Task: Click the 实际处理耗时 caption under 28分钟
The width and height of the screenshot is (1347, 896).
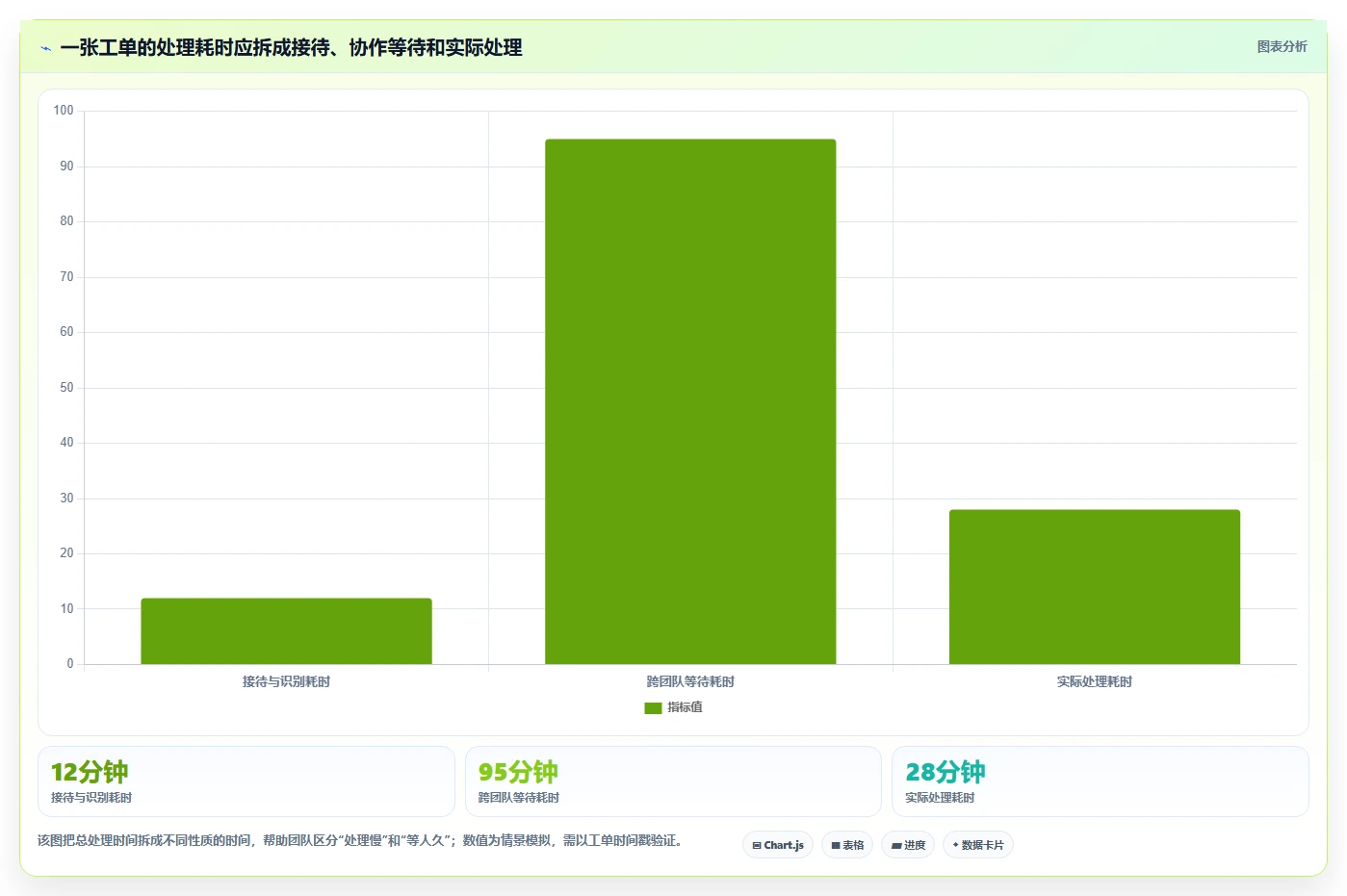Action: click(940, 798)
